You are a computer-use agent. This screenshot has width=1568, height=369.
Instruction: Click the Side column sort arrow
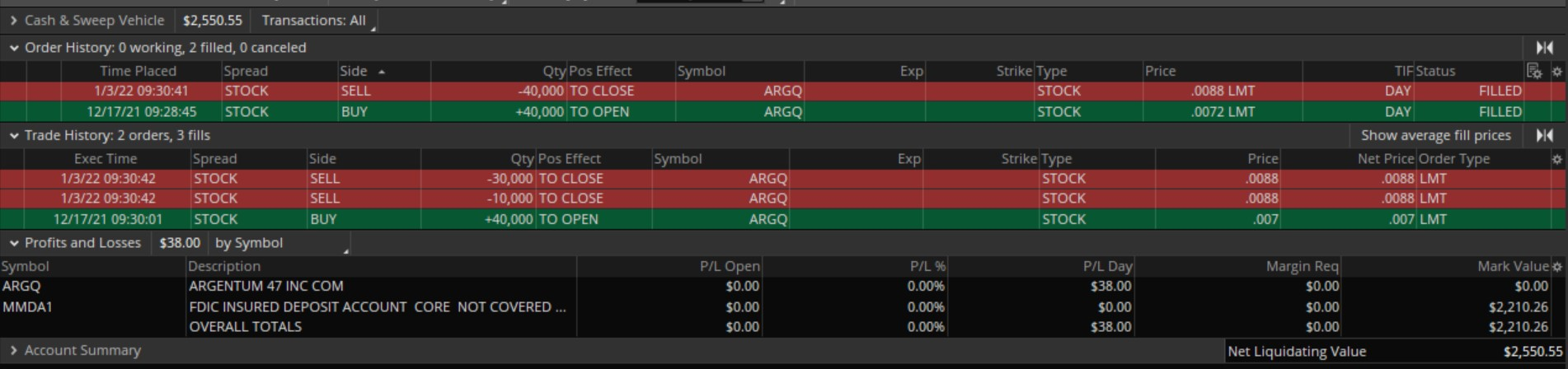(x=382, y=72)
